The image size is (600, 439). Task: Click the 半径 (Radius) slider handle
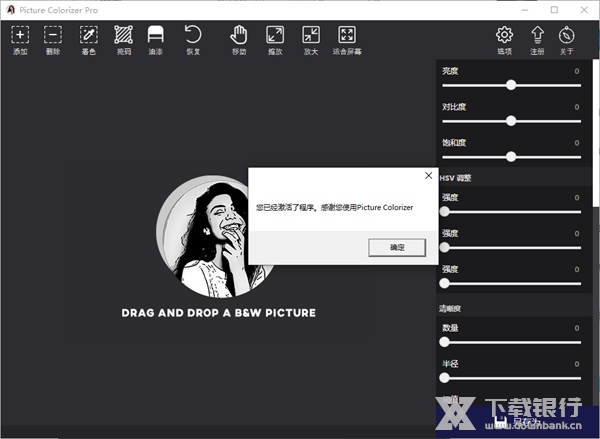click(445, 377)
